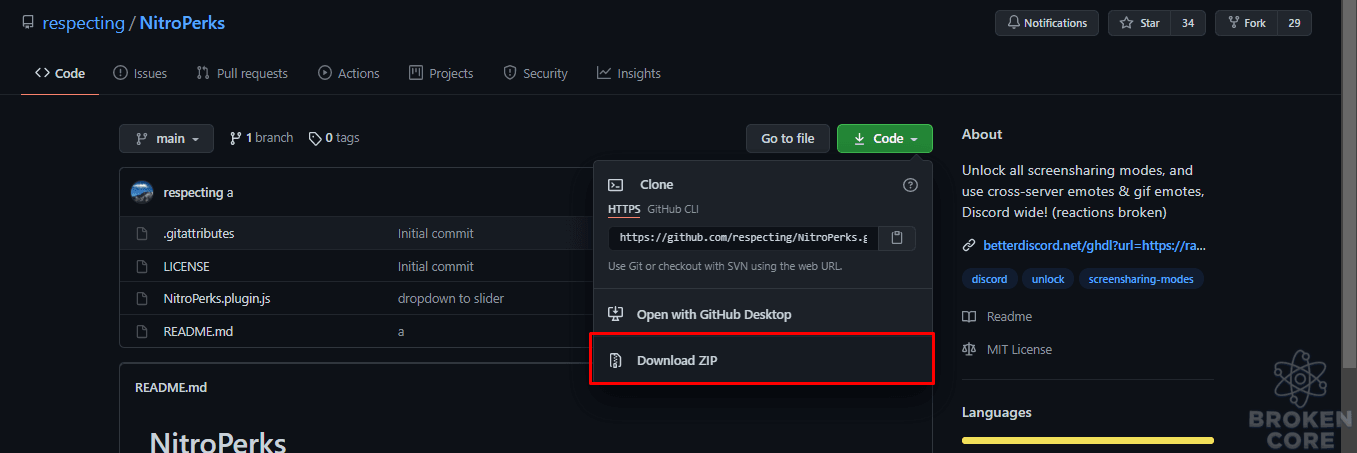Click the file icon beside NitroPerks.plugin.js

point(142,298)
